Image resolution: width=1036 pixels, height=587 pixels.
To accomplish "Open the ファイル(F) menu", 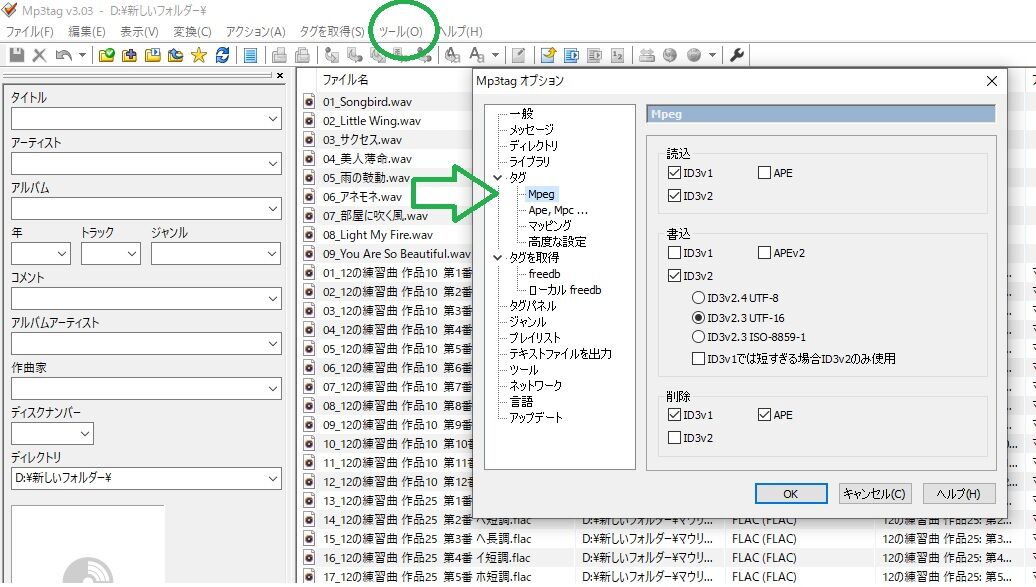I will point(29,32).
